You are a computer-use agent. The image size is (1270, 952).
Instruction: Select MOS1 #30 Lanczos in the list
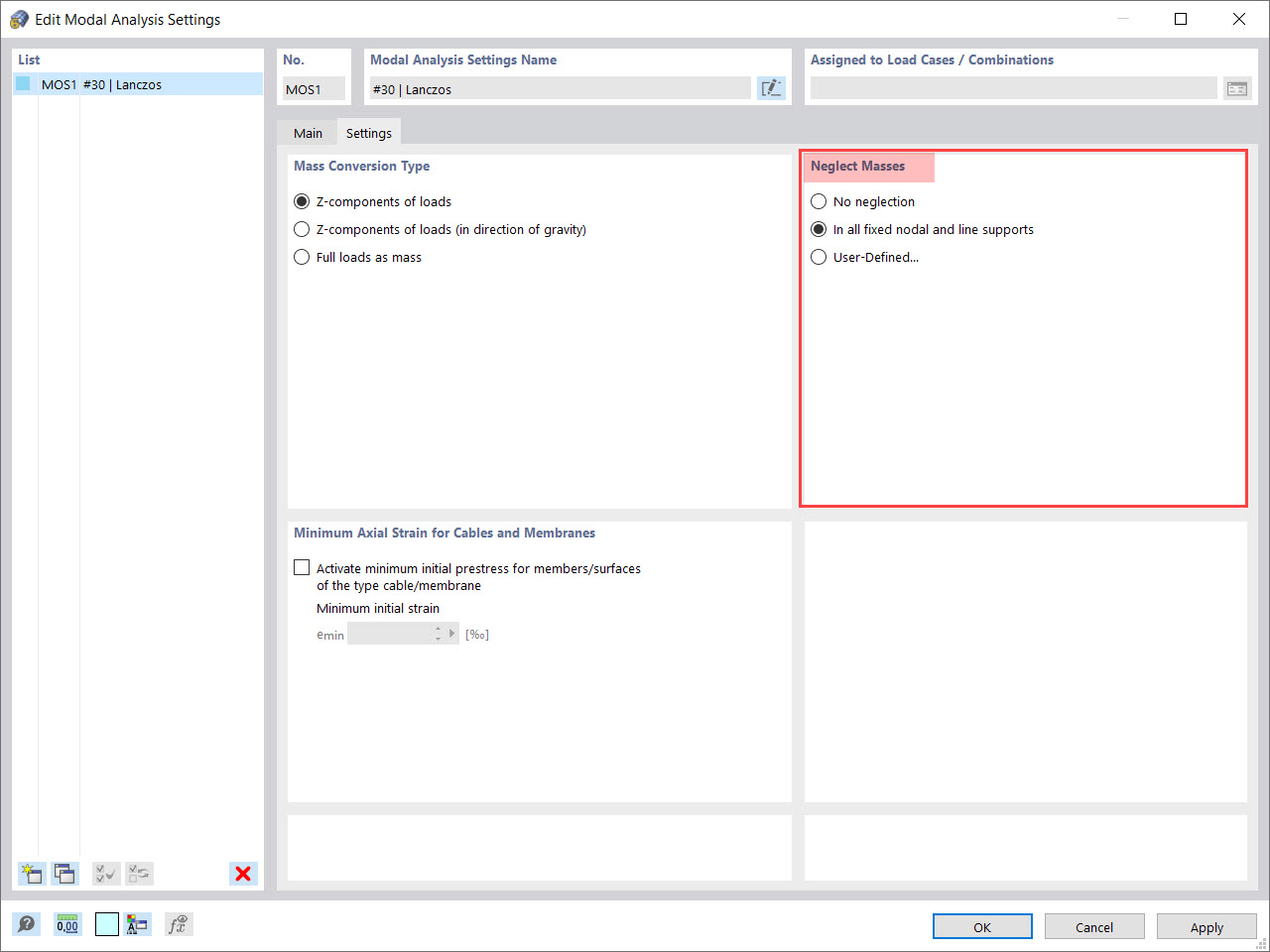138,84
